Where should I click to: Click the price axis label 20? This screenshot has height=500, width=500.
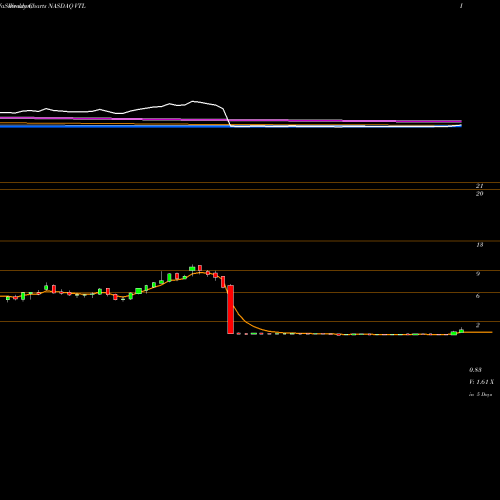479,194
